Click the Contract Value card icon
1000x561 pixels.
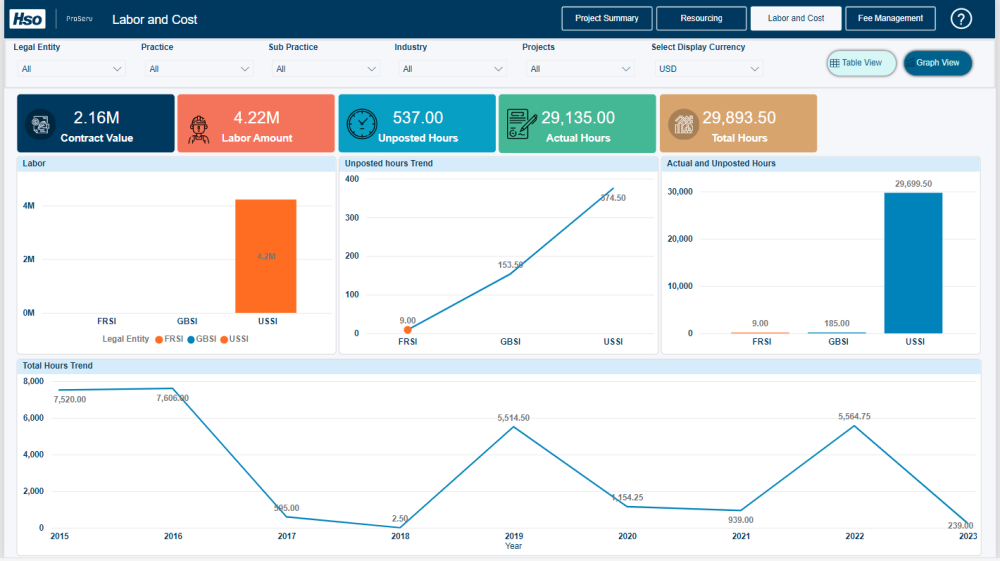click(x=40, y=124)
